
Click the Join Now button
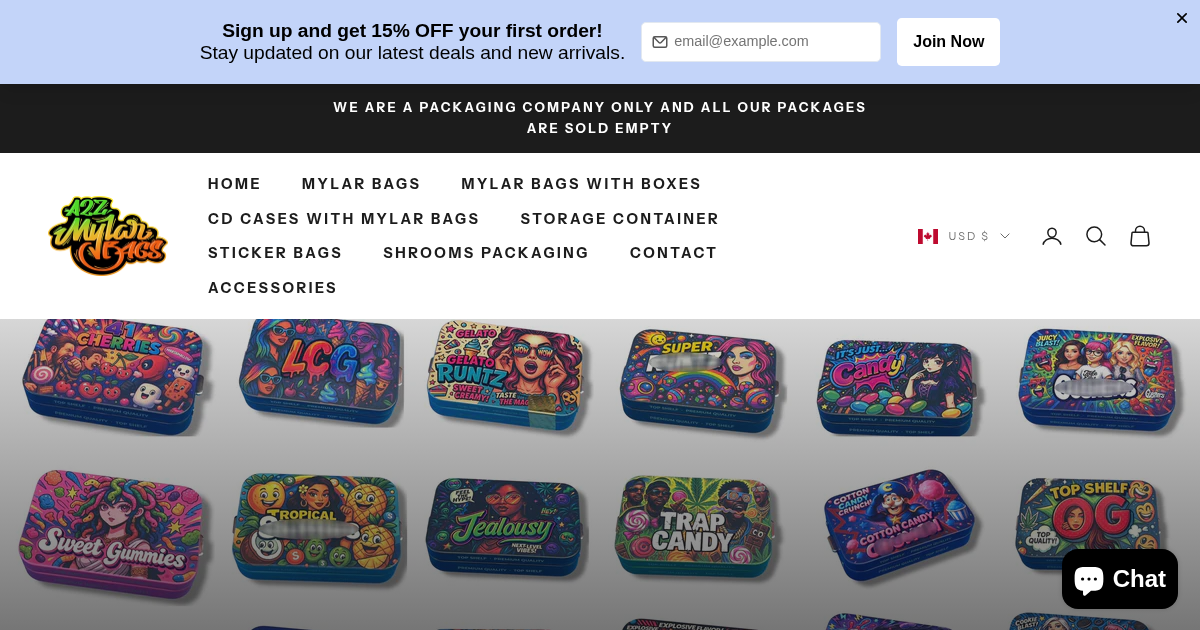pos(948,42)
